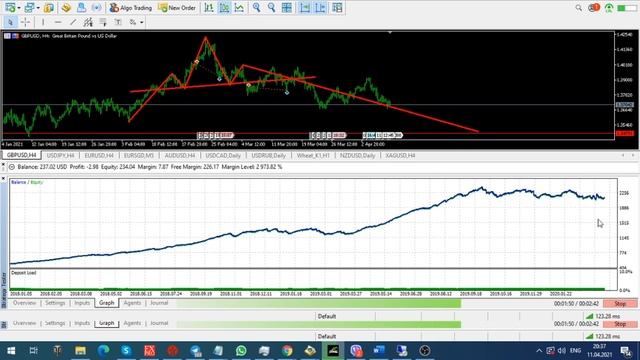Click the left arrow beside chart tabs
The height and width of the screenshot is (360, 640).
coord(623,156)
